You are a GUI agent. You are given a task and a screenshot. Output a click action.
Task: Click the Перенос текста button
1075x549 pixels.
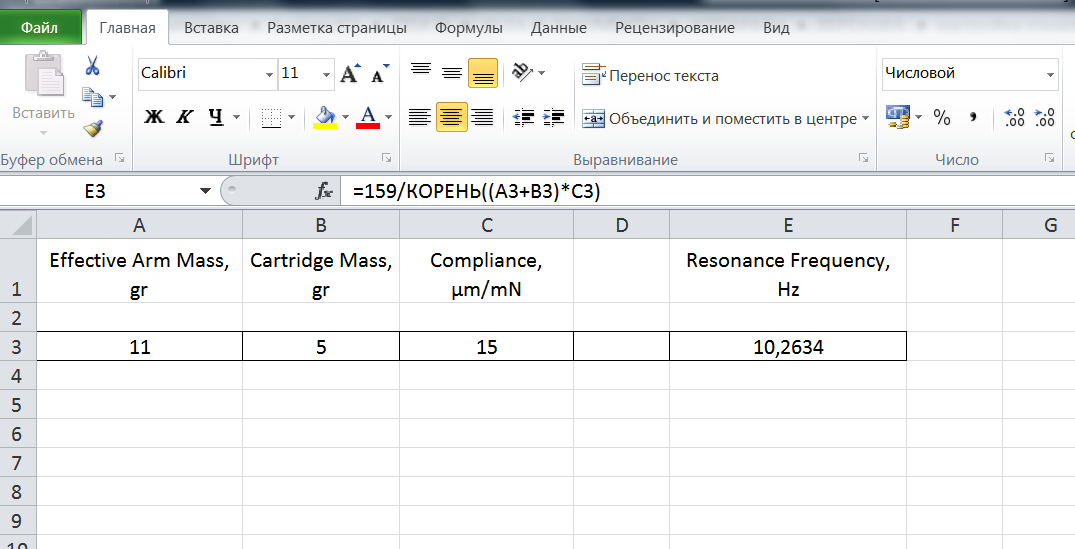point(651,75)
